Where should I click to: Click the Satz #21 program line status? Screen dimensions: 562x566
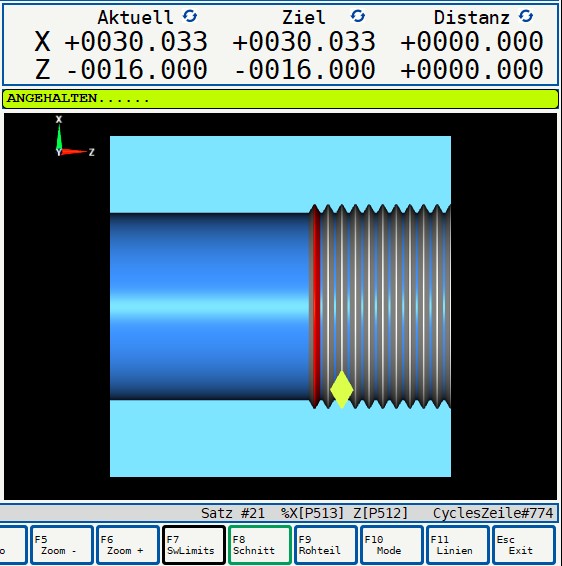(232, 513)
